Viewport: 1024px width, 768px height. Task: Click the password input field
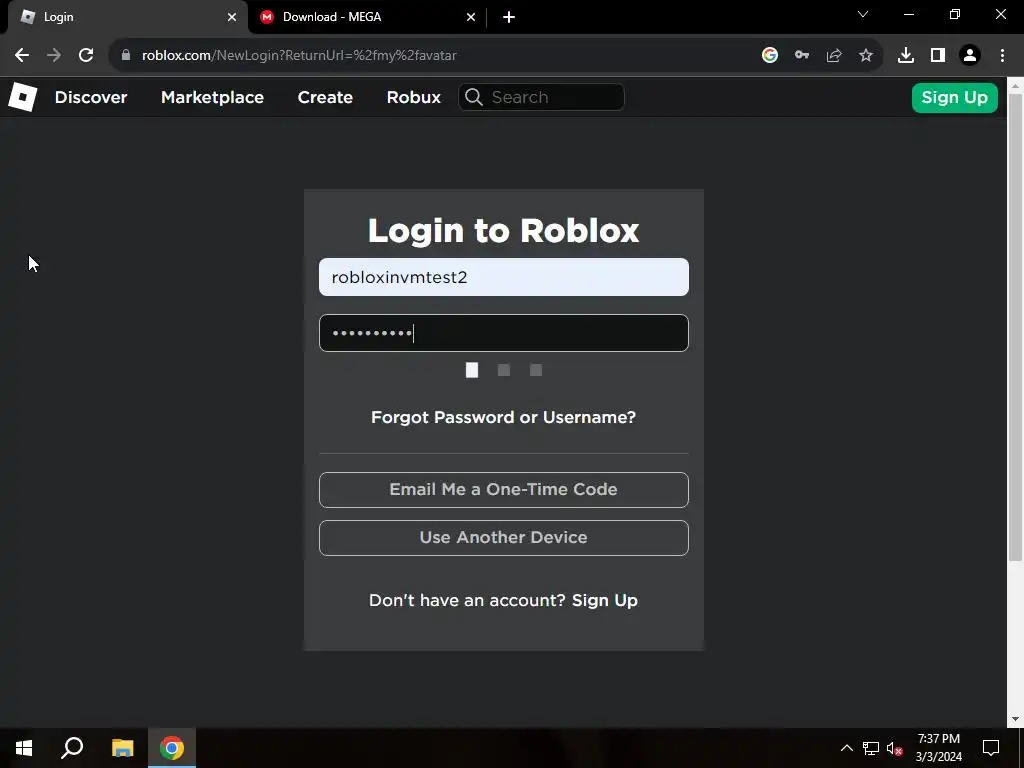pos(504,333)
